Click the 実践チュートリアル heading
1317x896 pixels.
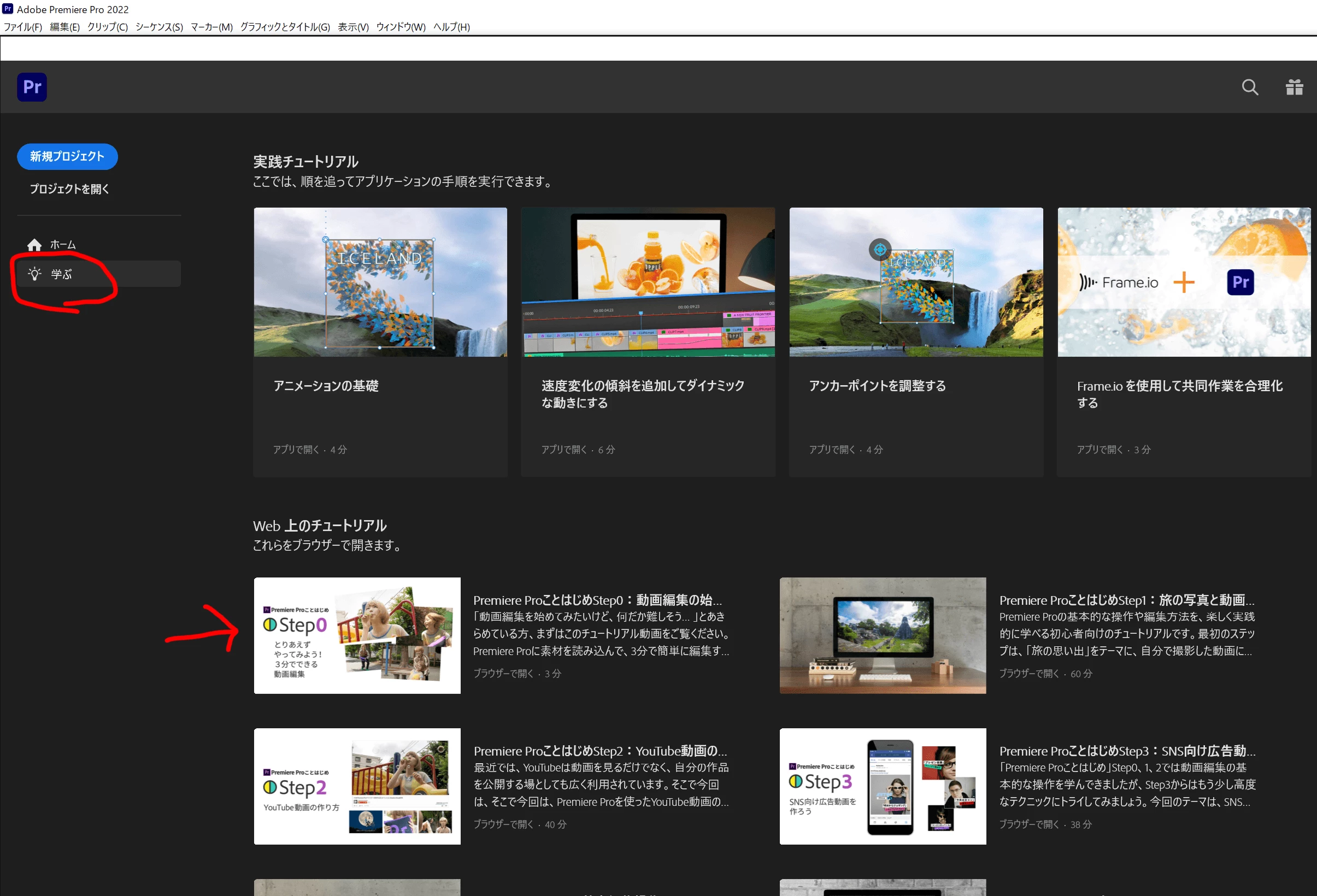(306, 162)
